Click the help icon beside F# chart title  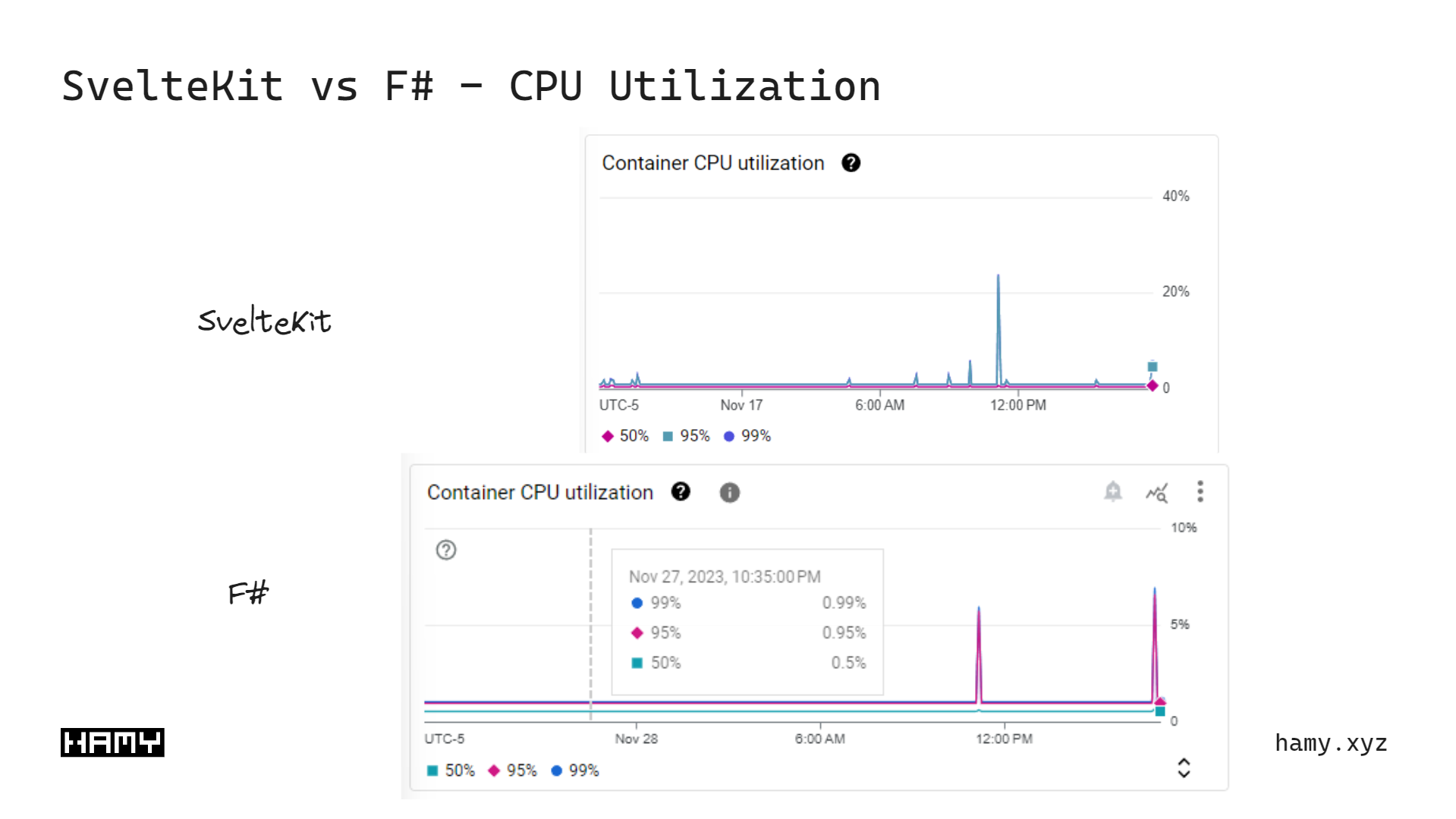click(x=681, y=492)
